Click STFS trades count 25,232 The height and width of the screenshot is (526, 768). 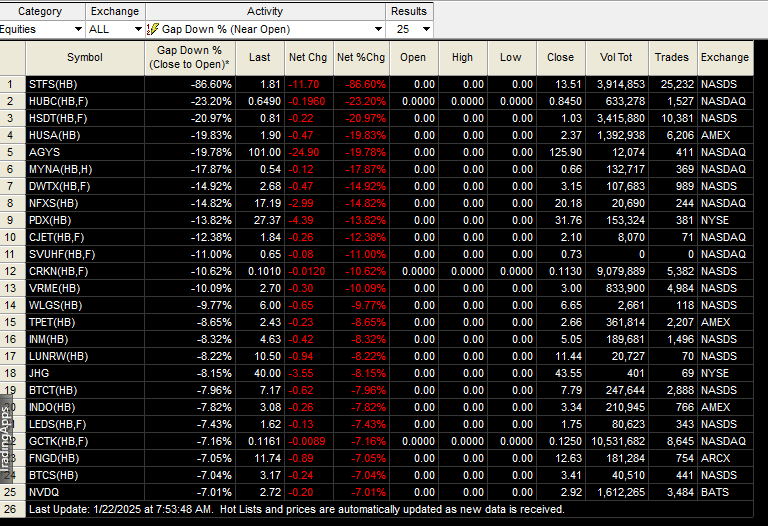click(x=677, y=84)
